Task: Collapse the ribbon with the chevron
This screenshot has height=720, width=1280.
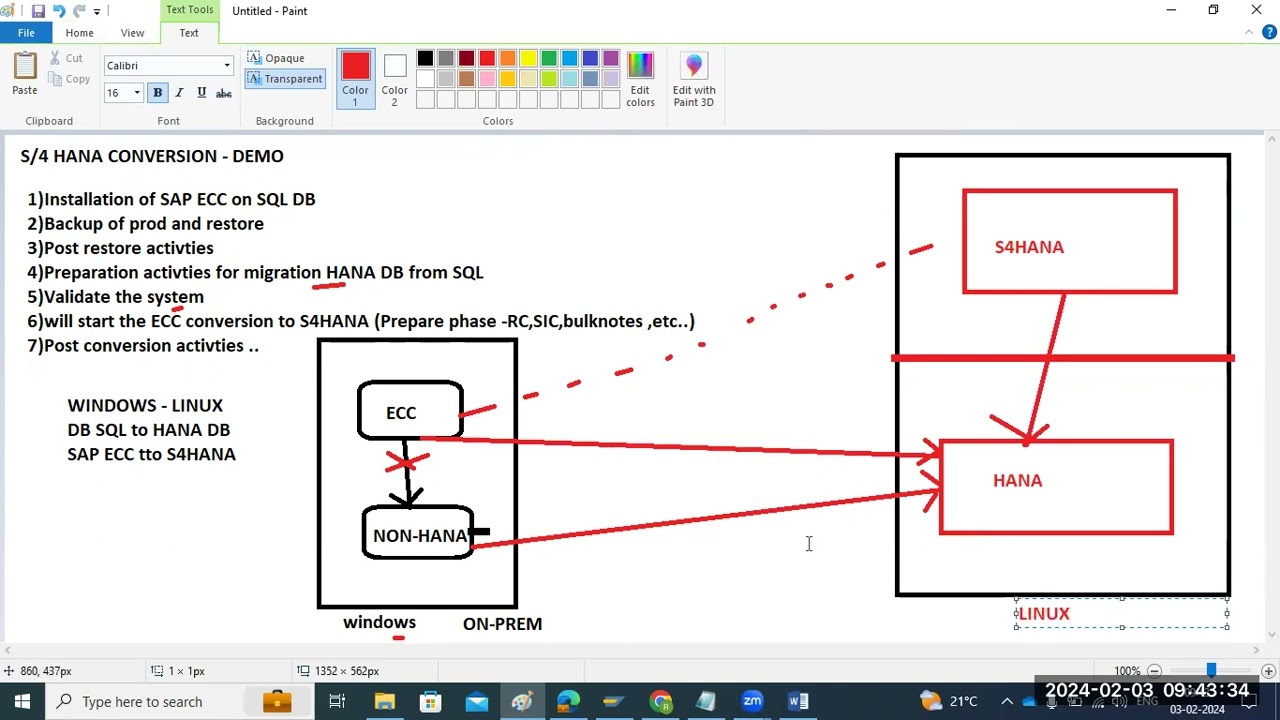Action: pos(1249,33)
